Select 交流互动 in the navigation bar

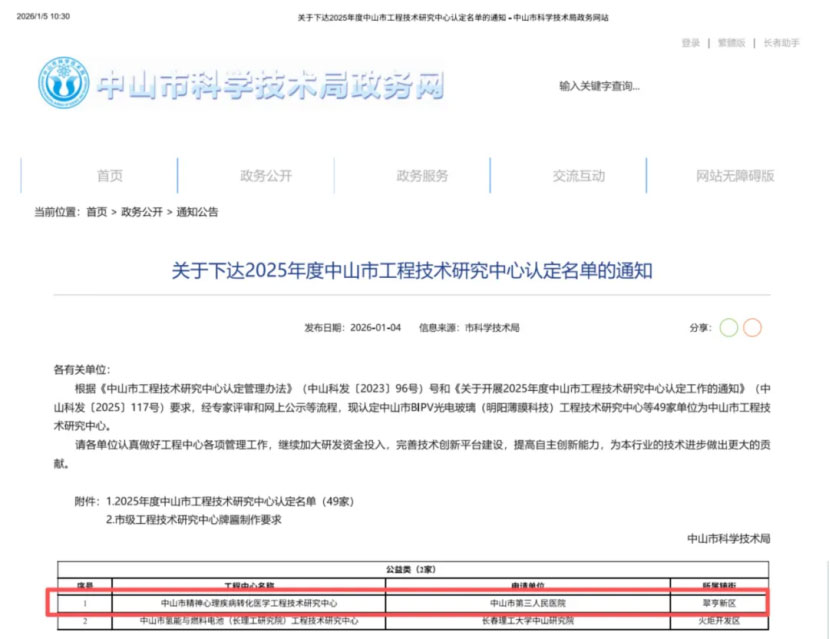(x=578, y=176)
